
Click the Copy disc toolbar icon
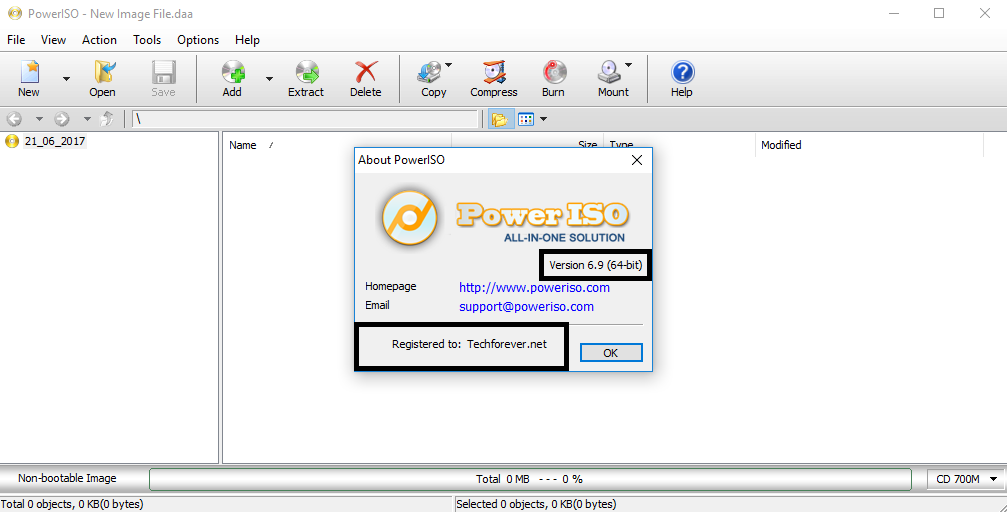(x=429, y=72)
